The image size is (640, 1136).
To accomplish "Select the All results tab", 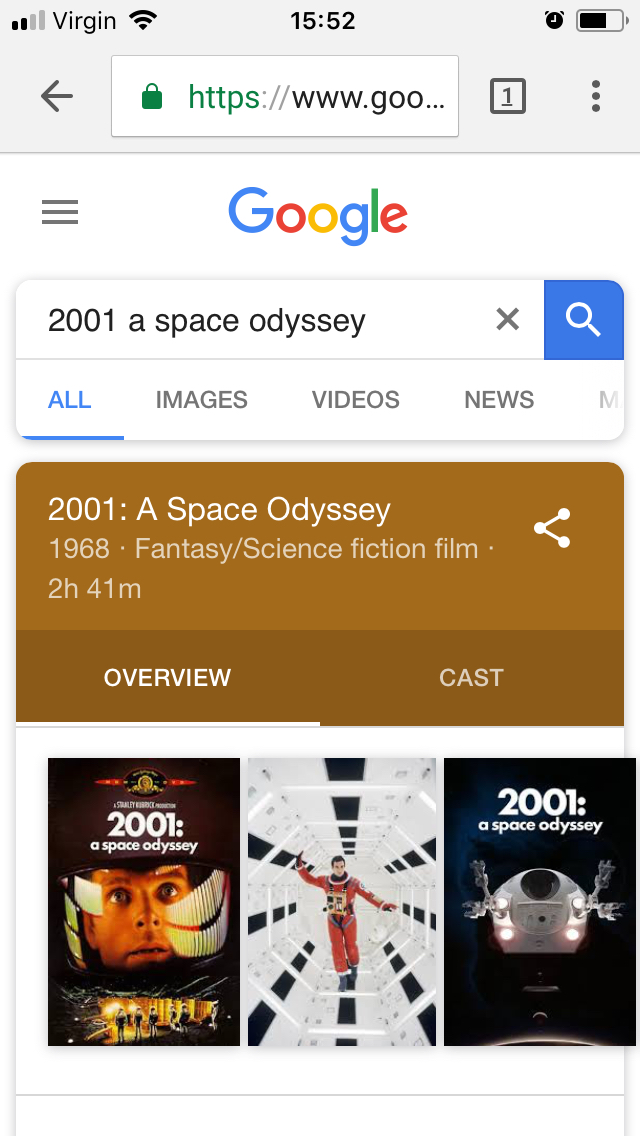I will coord(70,400).
